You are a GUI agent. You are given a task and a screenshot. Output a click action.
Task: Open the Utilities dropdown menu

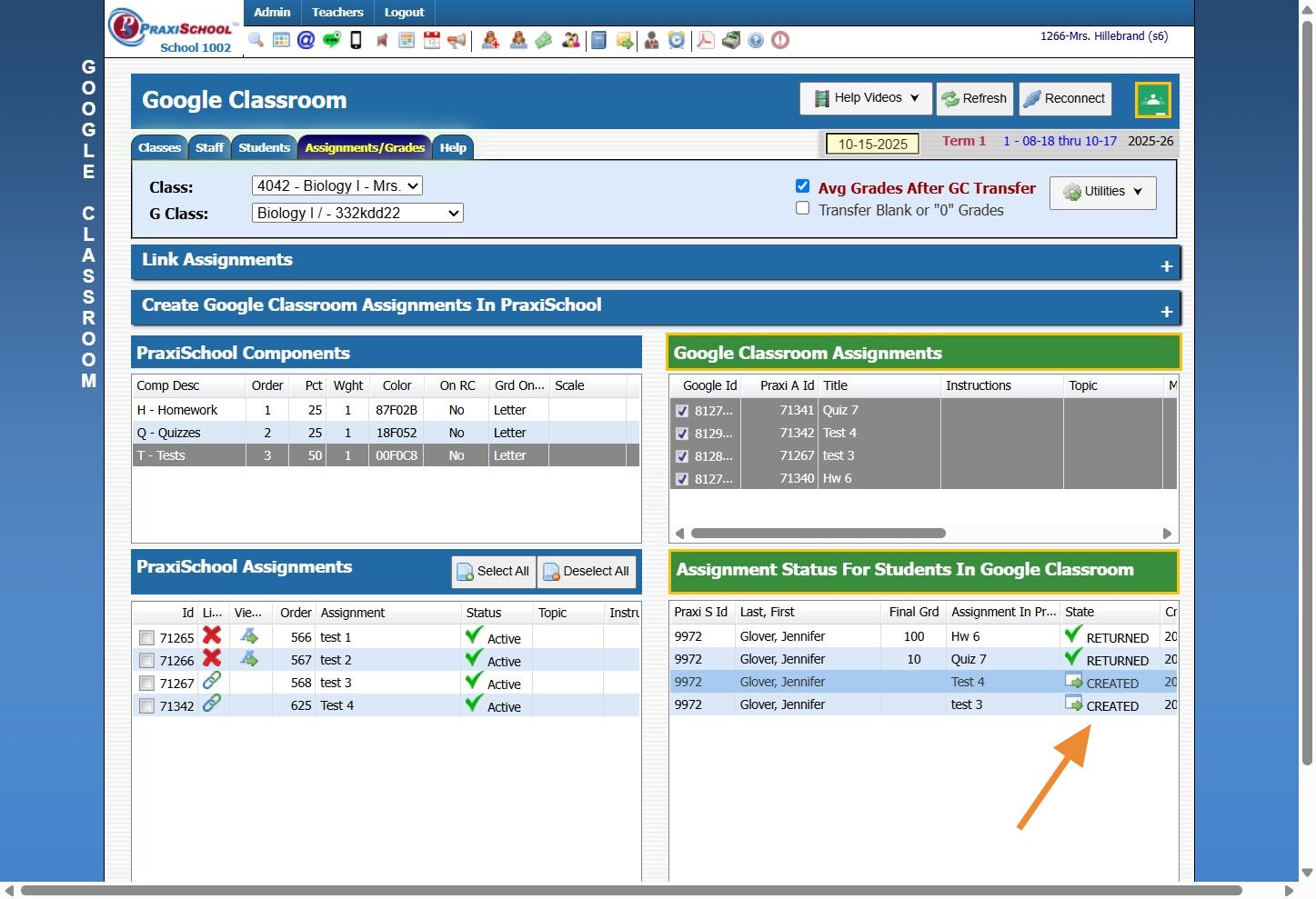(x=1102, y=192)
